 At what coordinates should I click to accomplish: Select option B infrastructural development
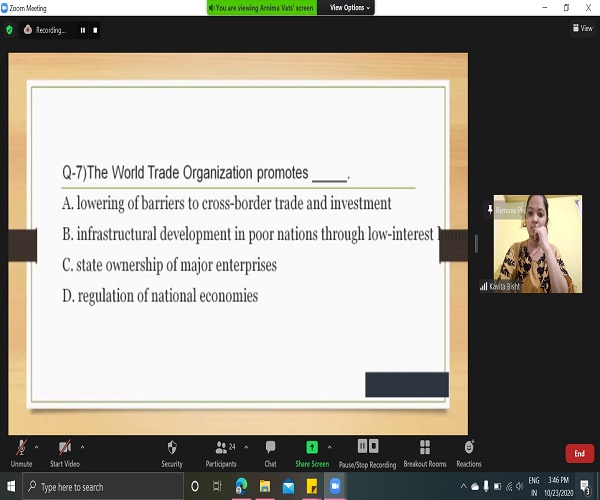(265, 234)
